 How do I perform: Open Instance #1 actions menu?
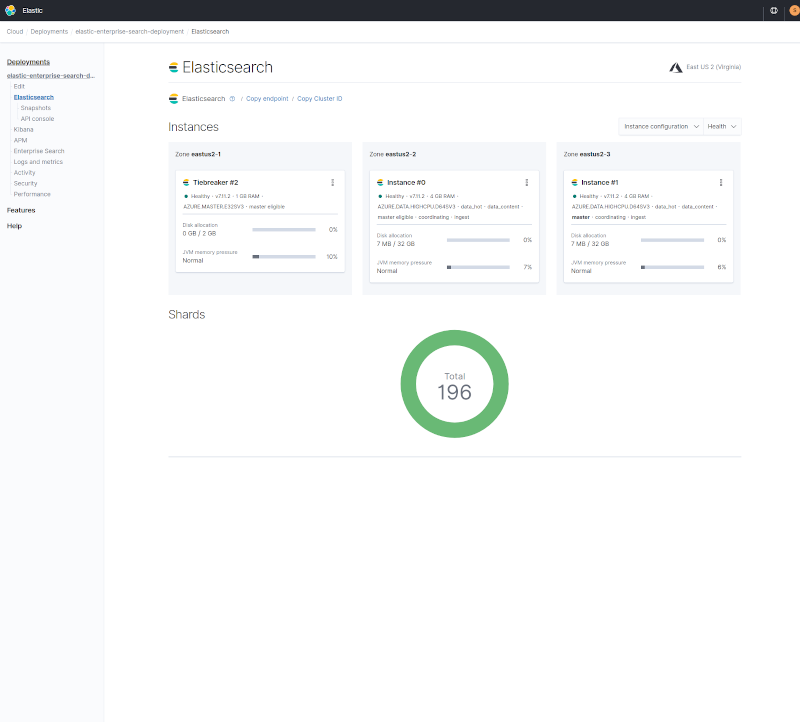click(x=721, y=183)
